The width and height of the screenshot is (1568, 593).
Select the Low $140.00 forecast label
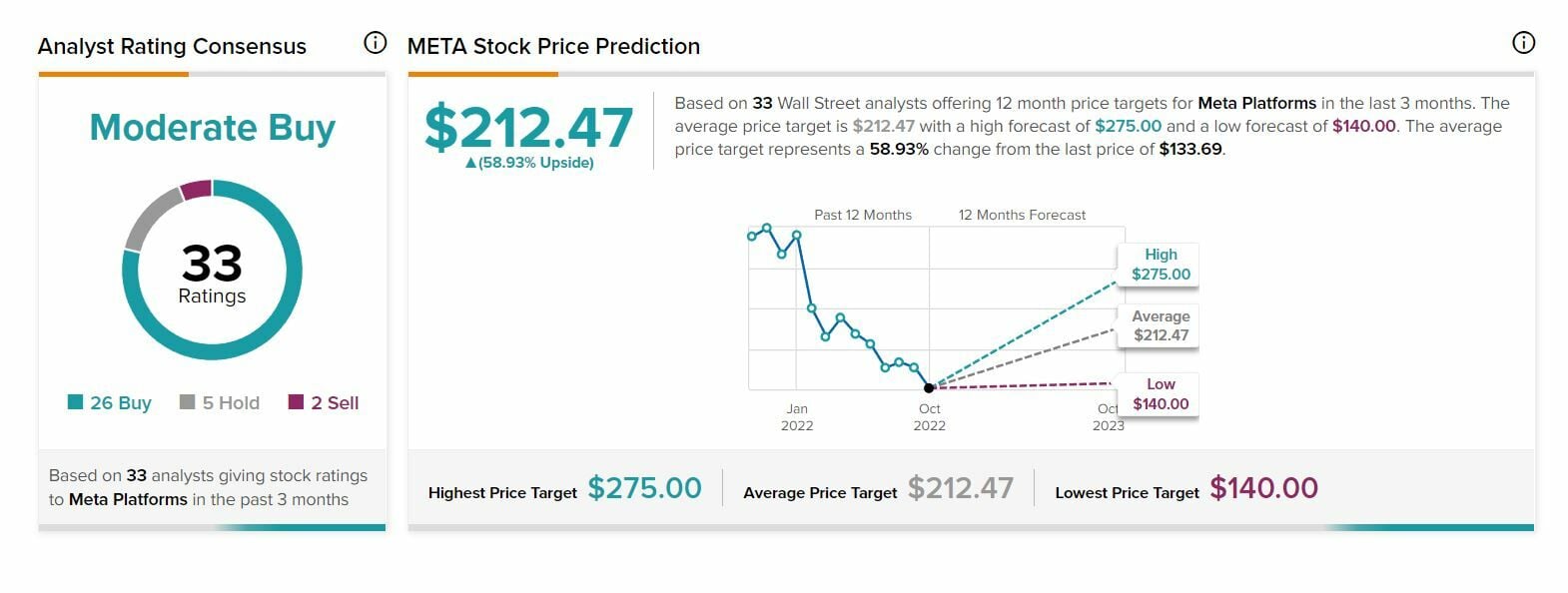(x=1160, y=394)
